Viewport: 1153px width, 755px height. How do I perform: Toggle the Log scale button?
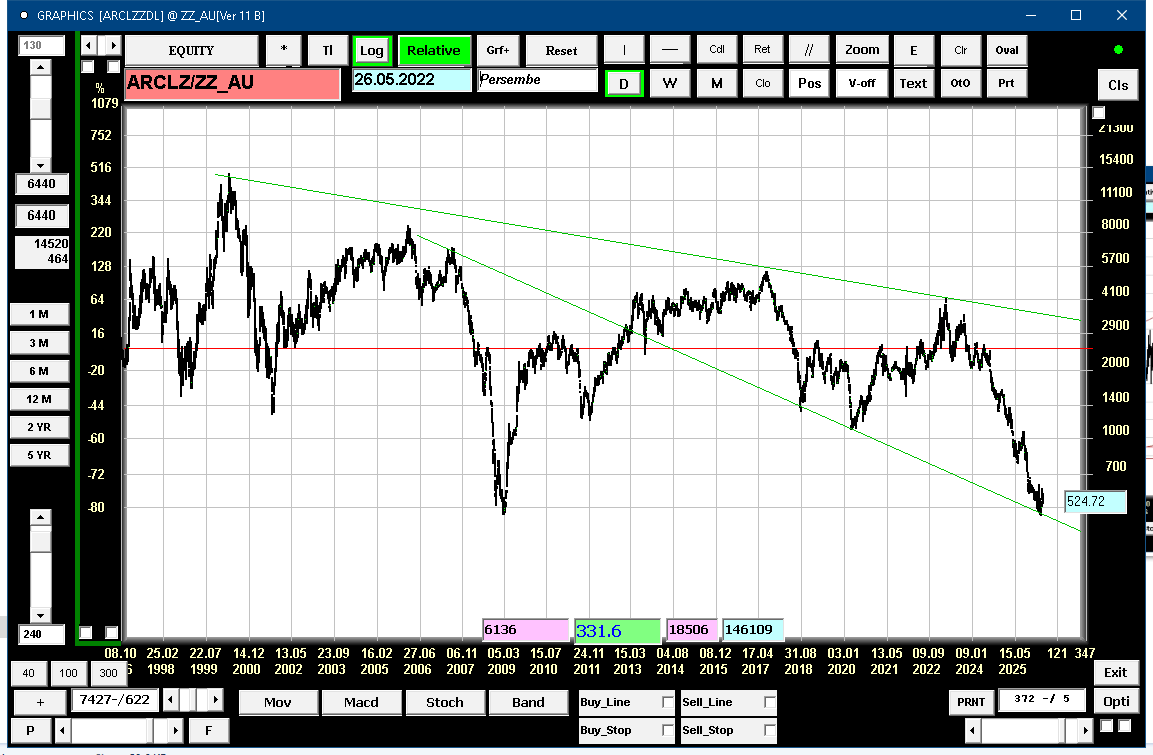371,51
